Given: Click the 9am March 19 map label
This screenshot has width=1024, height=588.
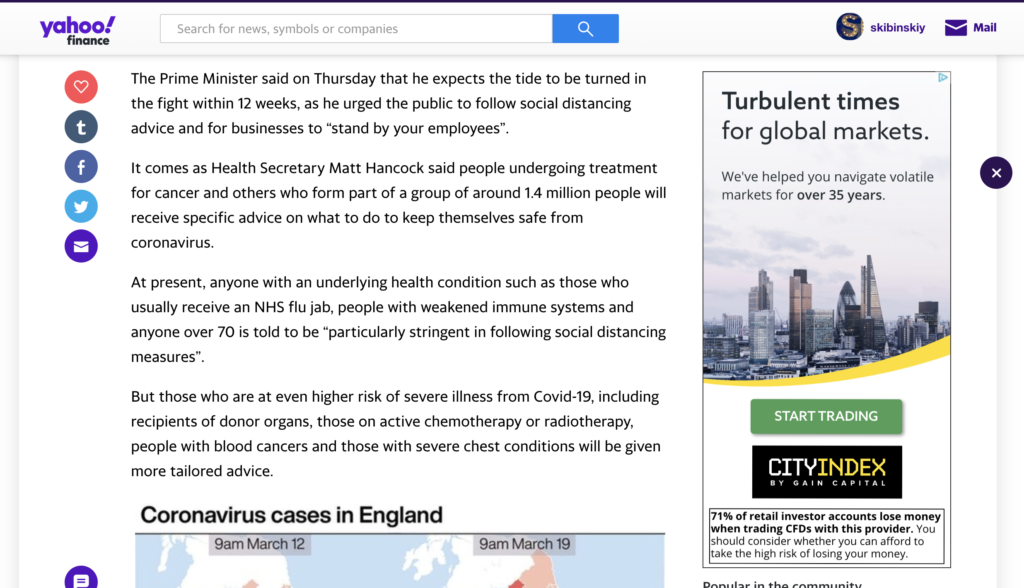Looking at the screenshot, I should click(524, 544).
